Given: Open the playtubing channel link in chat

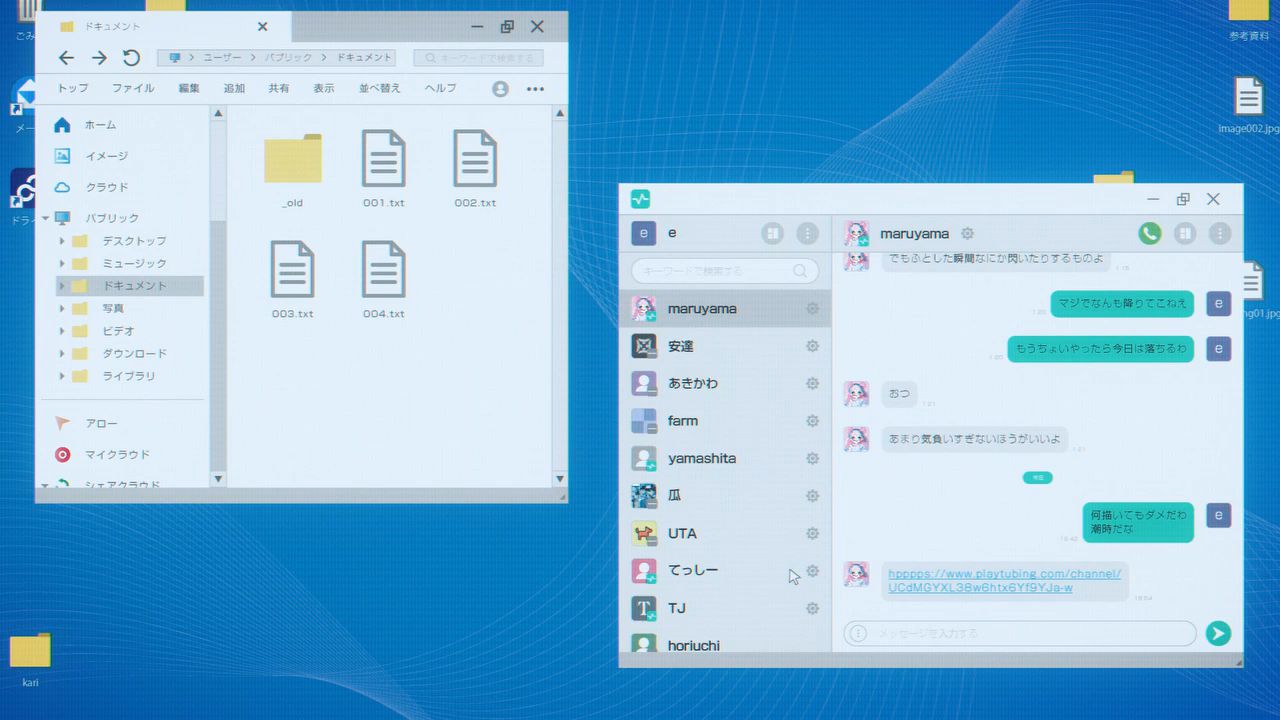Looking at the screenshot, I should click(1003, 580).
